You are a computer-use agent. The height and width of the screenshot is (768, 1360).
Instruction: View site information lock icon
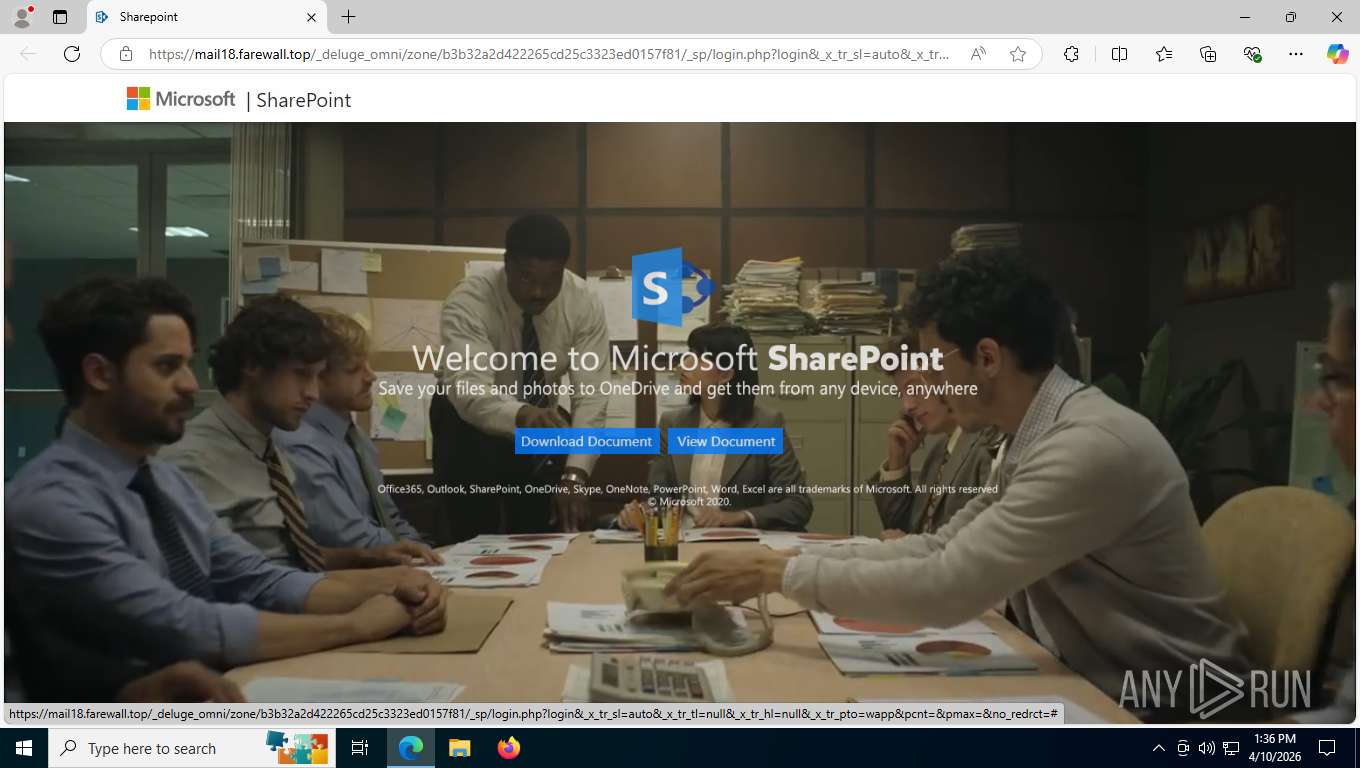(x=126, y=54)
